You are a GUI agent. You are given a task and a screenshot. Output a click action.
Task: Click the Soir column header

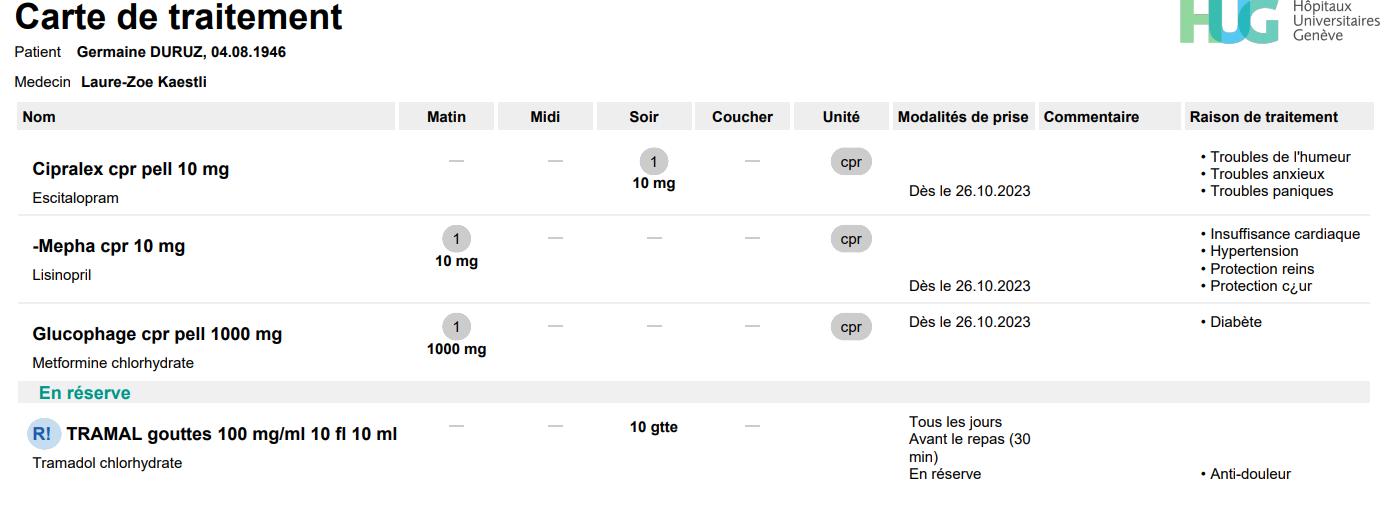644,117
